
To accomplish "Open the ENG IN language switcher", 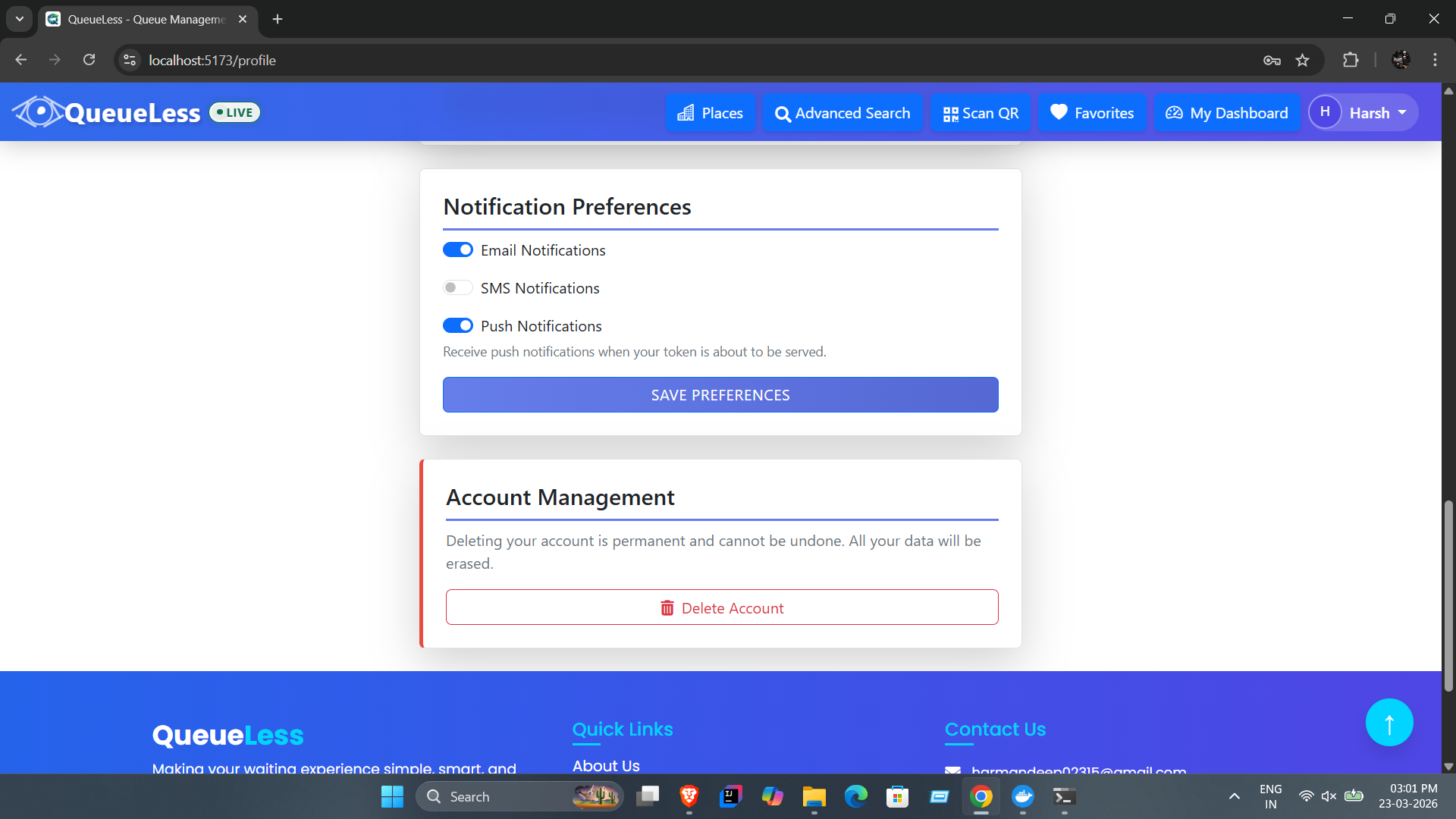I will click(1270, 796).
